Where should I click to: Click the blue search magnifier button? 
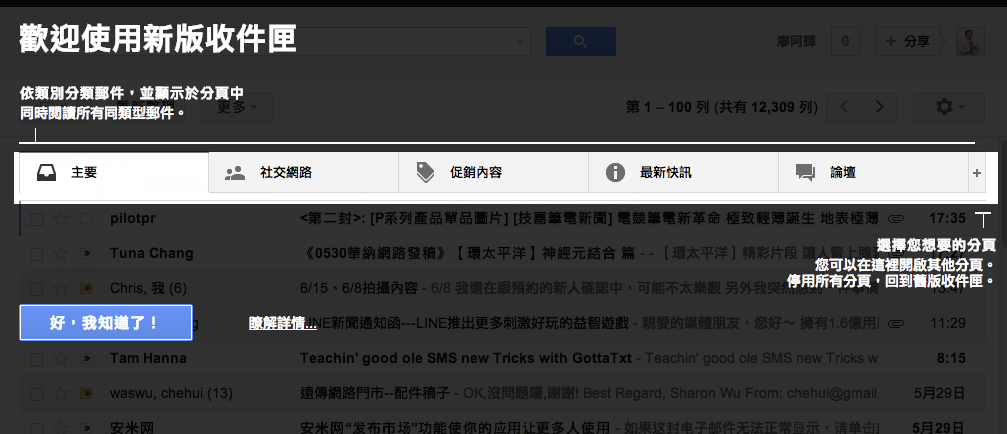581,42
